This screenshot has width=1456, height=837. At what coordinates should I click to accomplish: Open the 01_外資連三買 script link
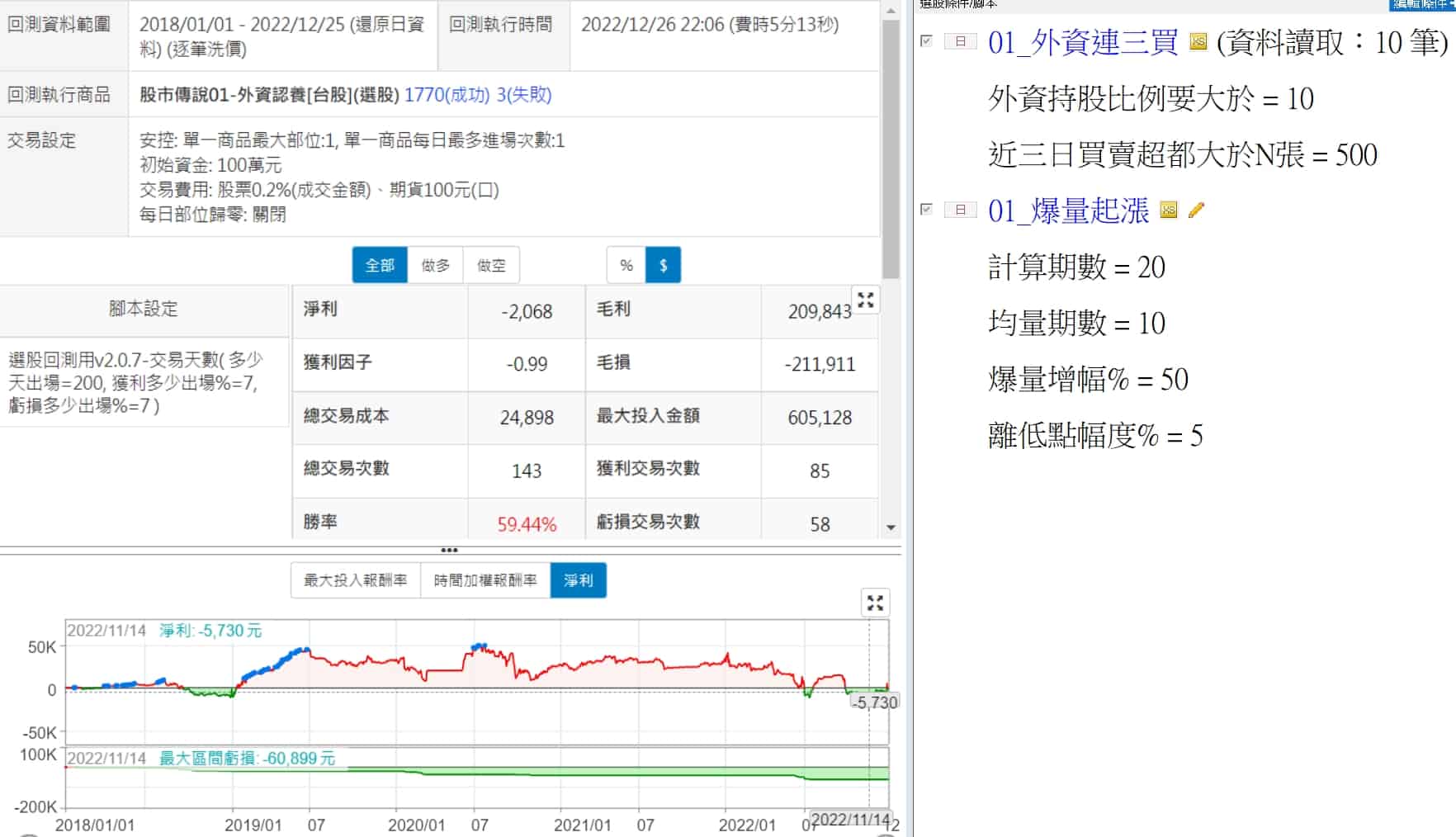pos(1082,42)
